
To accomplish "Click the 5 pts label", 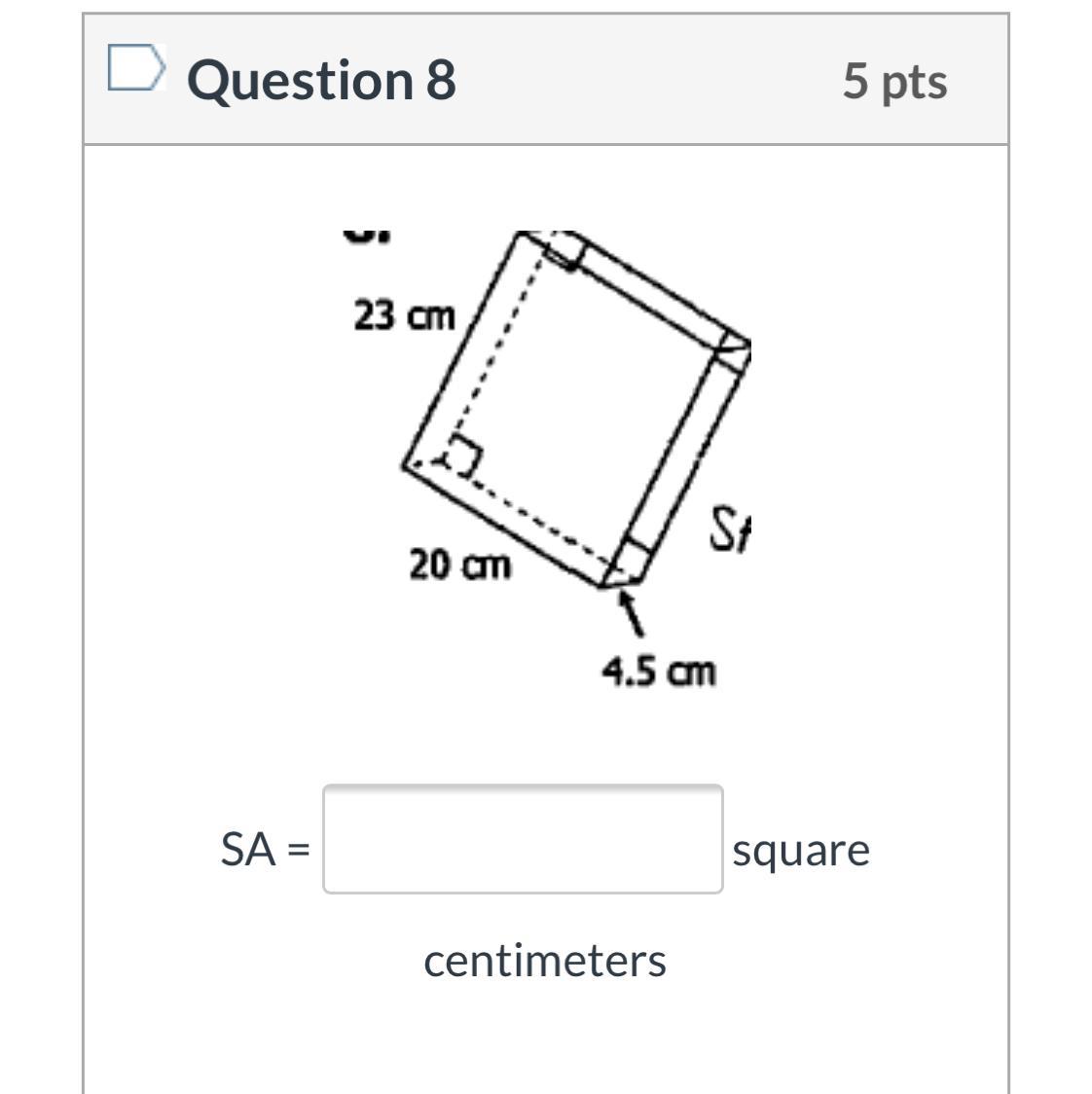I will [894, 82].
